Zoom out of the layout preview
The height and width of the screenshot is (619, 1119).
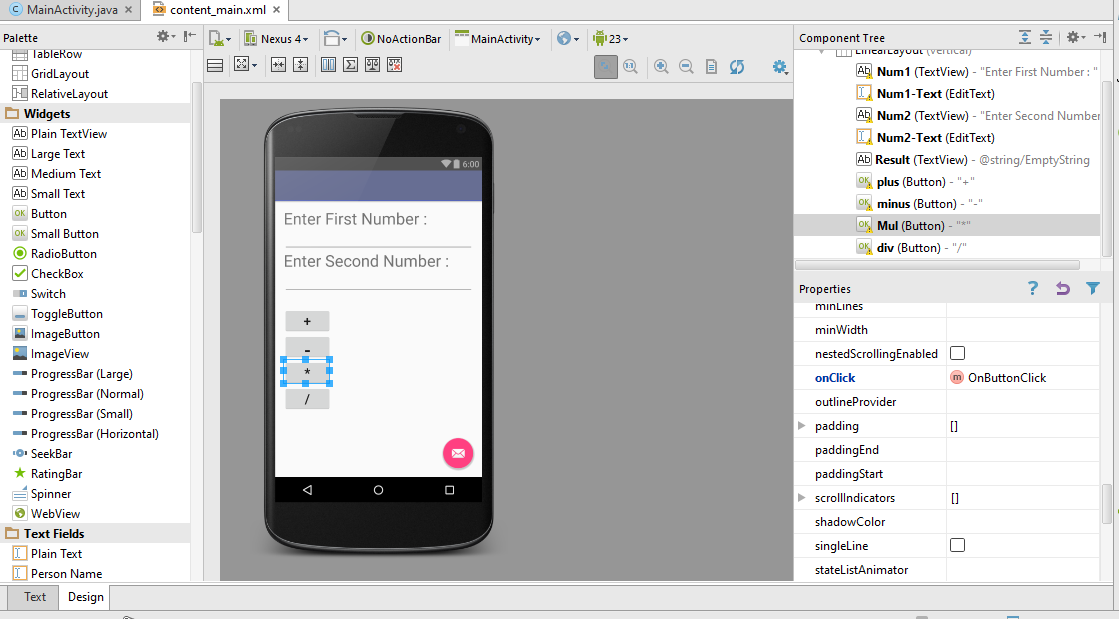coord(686,67)
